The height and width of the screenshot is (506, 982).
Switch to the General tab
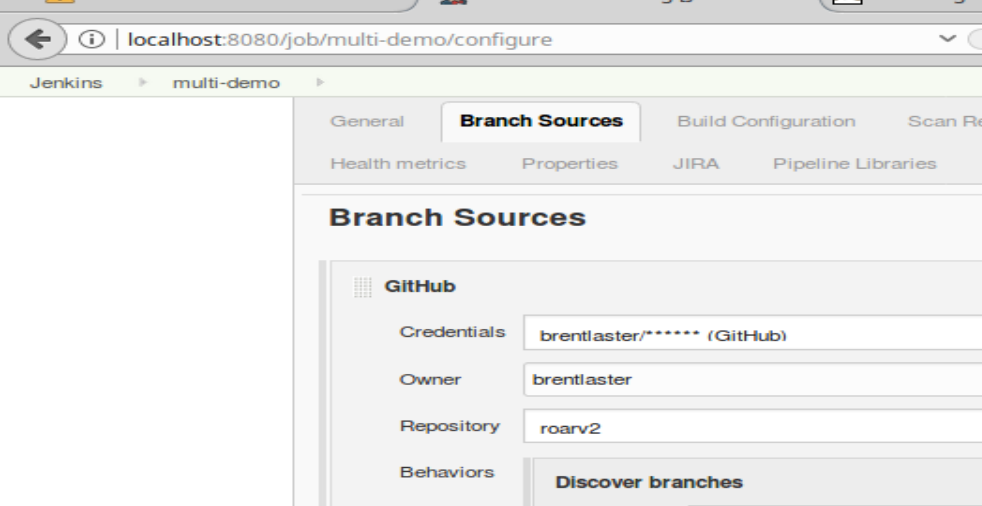[366, 122]
